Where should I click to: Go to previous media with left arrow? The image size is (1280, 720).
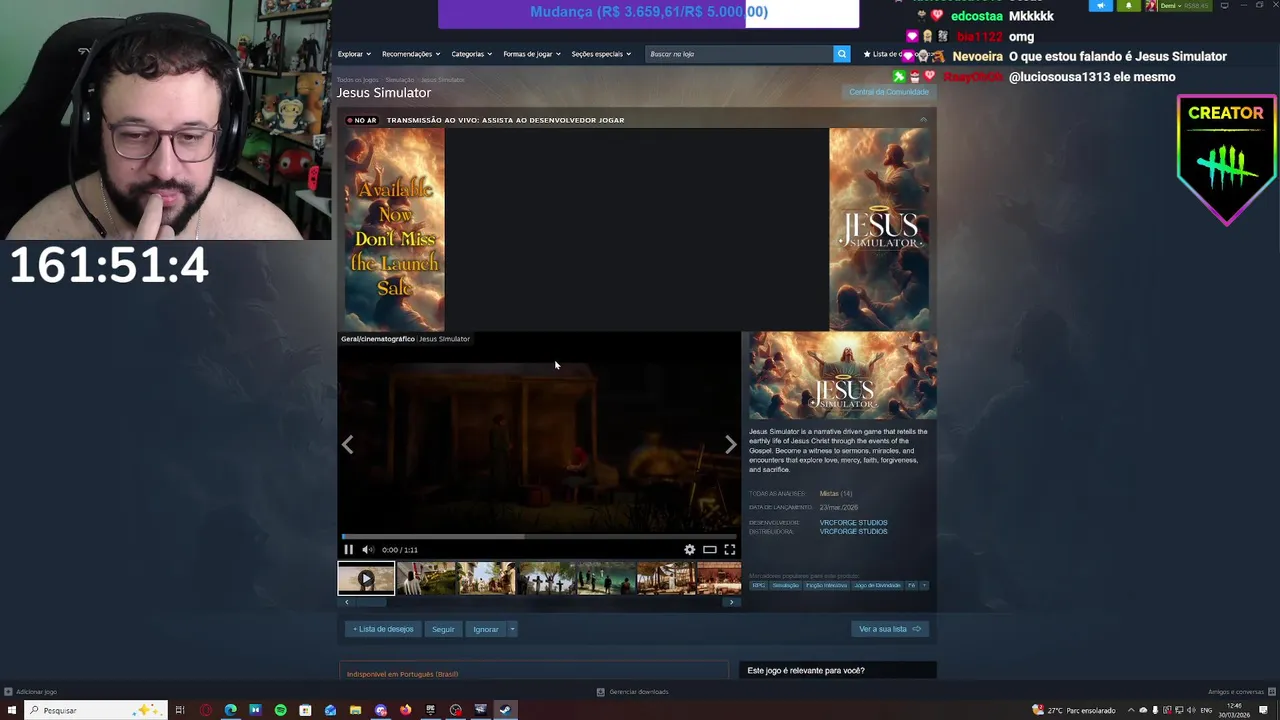348,444
